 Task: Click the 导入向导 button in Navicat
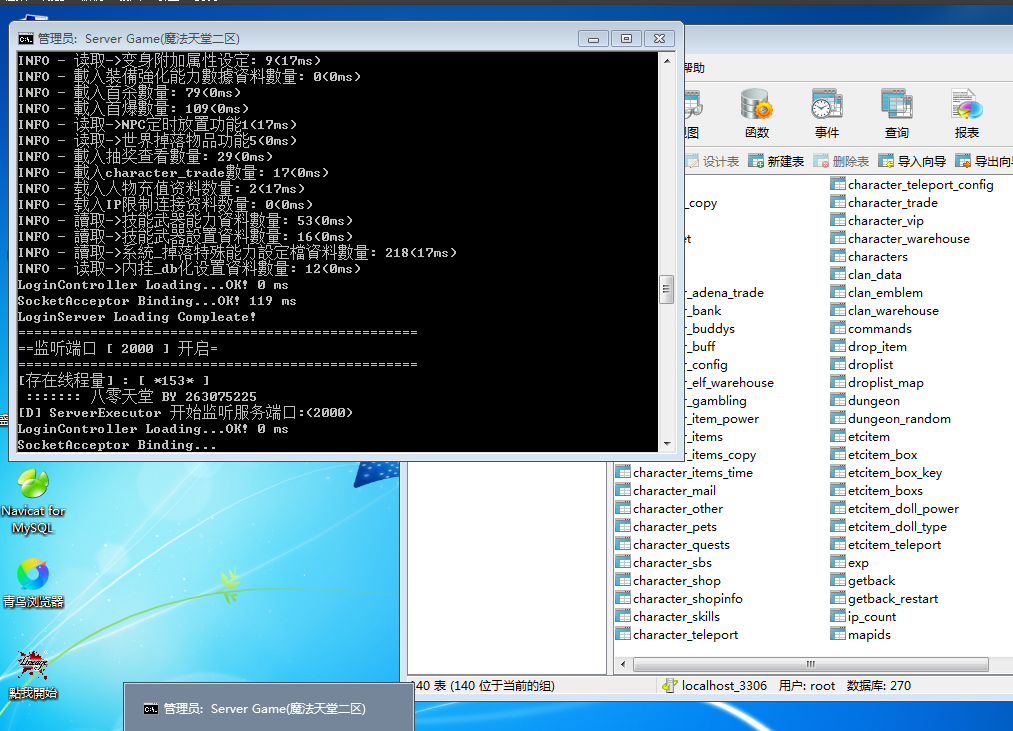click(x=912, y=161)
